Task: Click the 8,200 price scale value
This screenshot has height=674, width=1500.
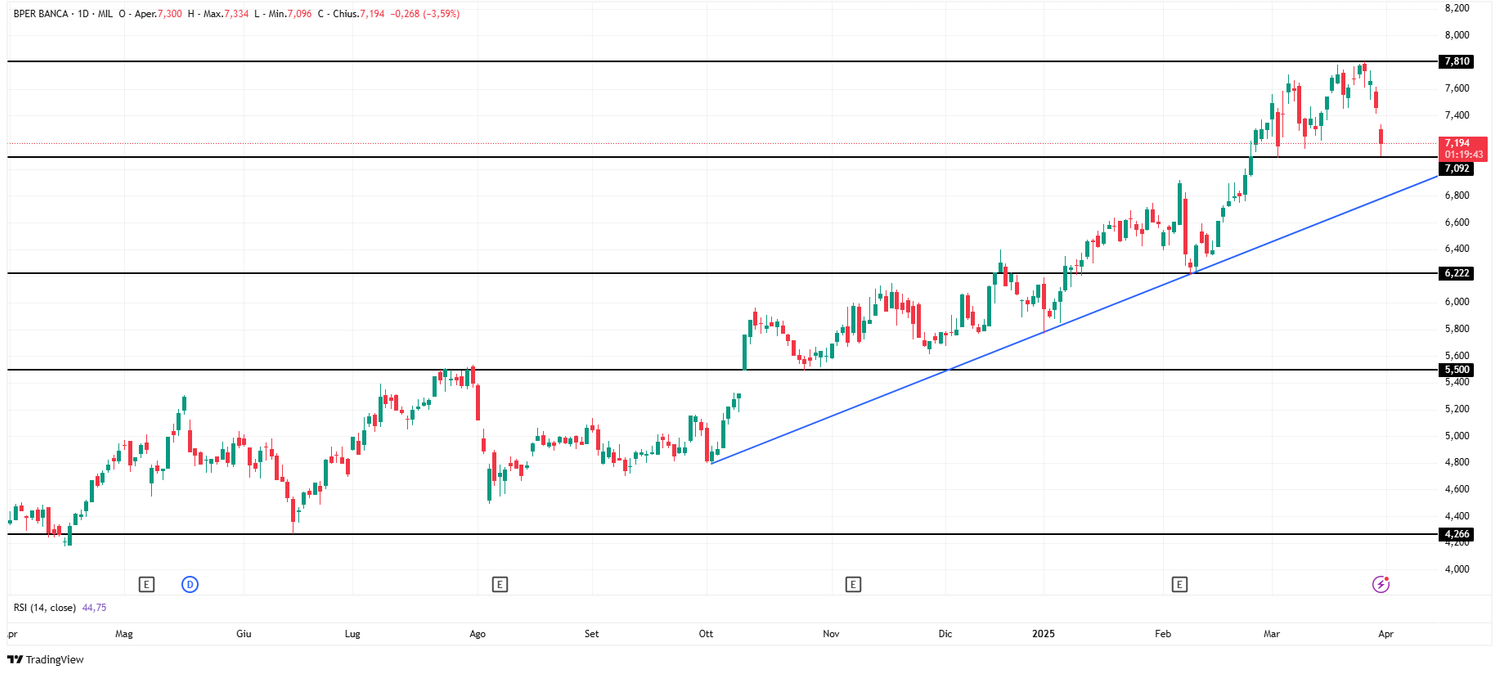Action: pyautogui.click(x=1457, y=8)
